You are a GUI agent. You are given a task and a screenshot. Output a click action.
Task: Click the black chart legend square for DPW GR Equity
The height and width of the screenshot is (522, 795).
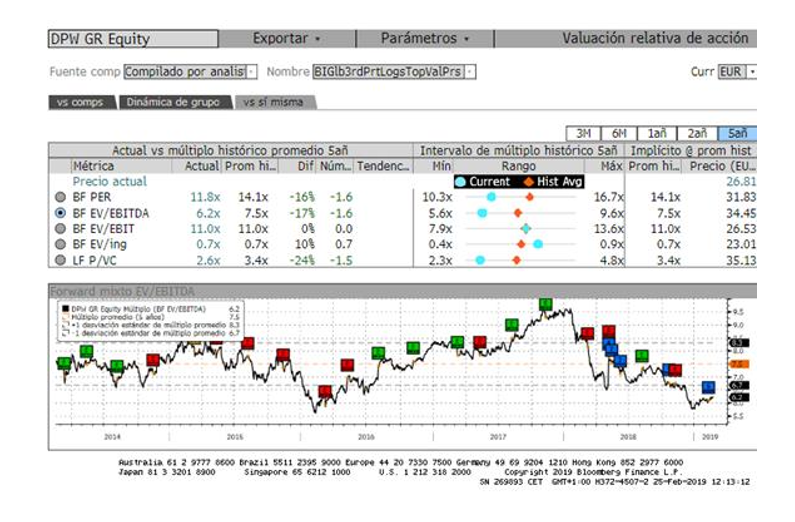pos(65,309)
